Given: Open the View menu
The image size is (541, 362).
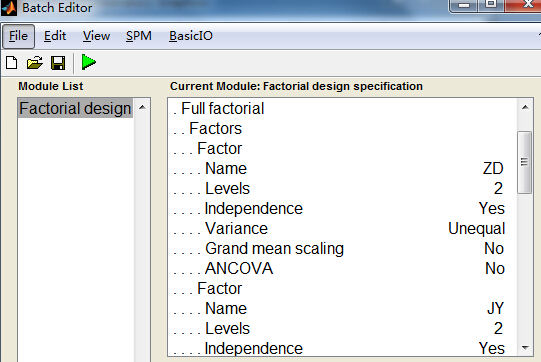Looking at the screenshot, I should tap(96, 36).
